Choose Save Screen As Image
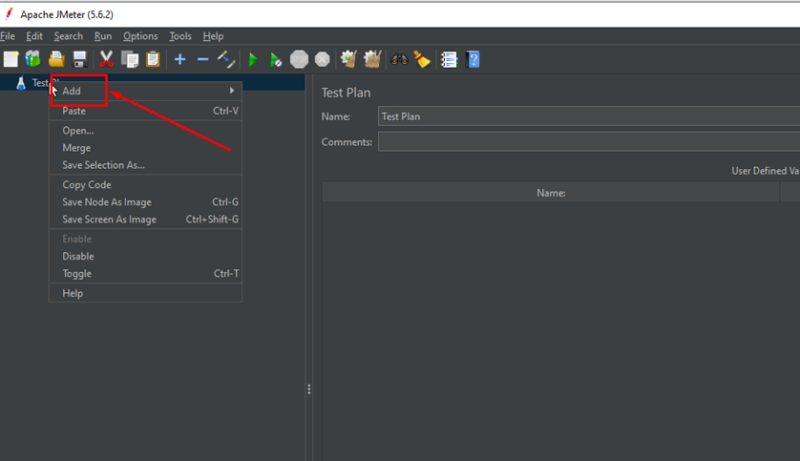 [145, 219]
